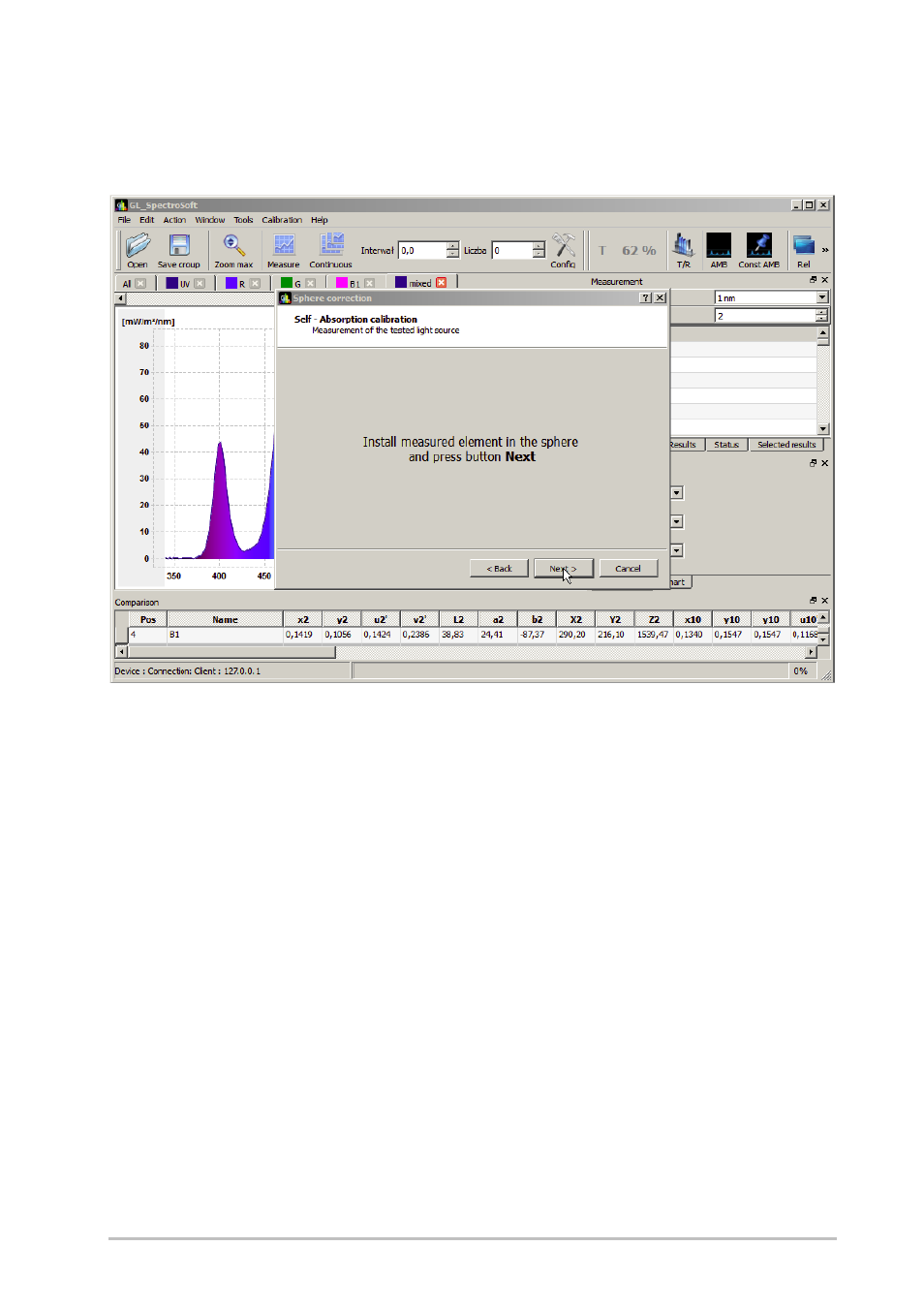Image resolution: width=924 pixels, height=1308 pixels.
Task: Start a single Measure reading
Action: [x=284, y=250]
